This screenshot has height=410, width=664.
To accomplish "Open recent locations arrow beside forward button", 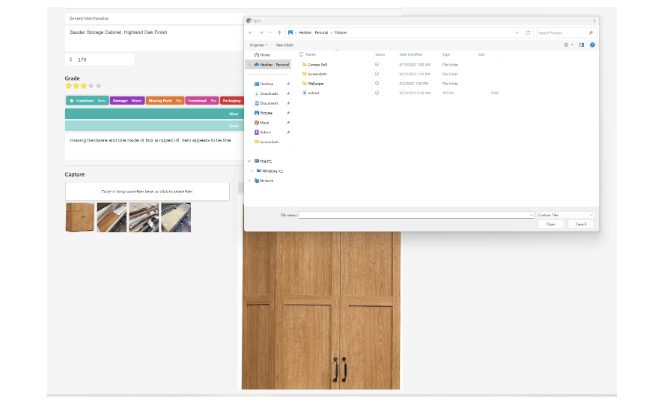I will point(270,33).
